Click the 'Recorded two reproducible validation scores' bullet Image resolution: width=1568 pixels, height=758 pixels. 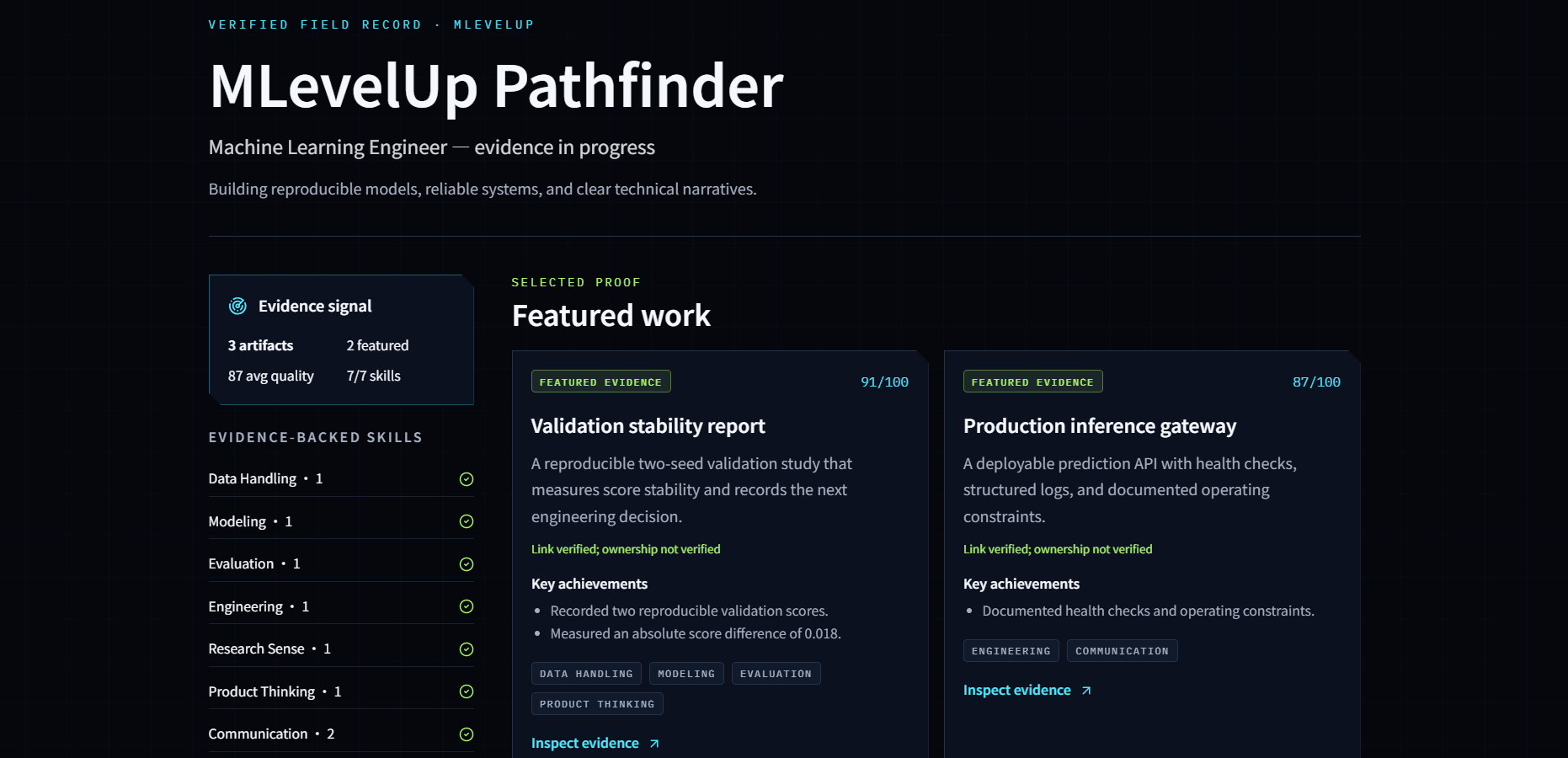pyautogui.click(x=689, y=611)
